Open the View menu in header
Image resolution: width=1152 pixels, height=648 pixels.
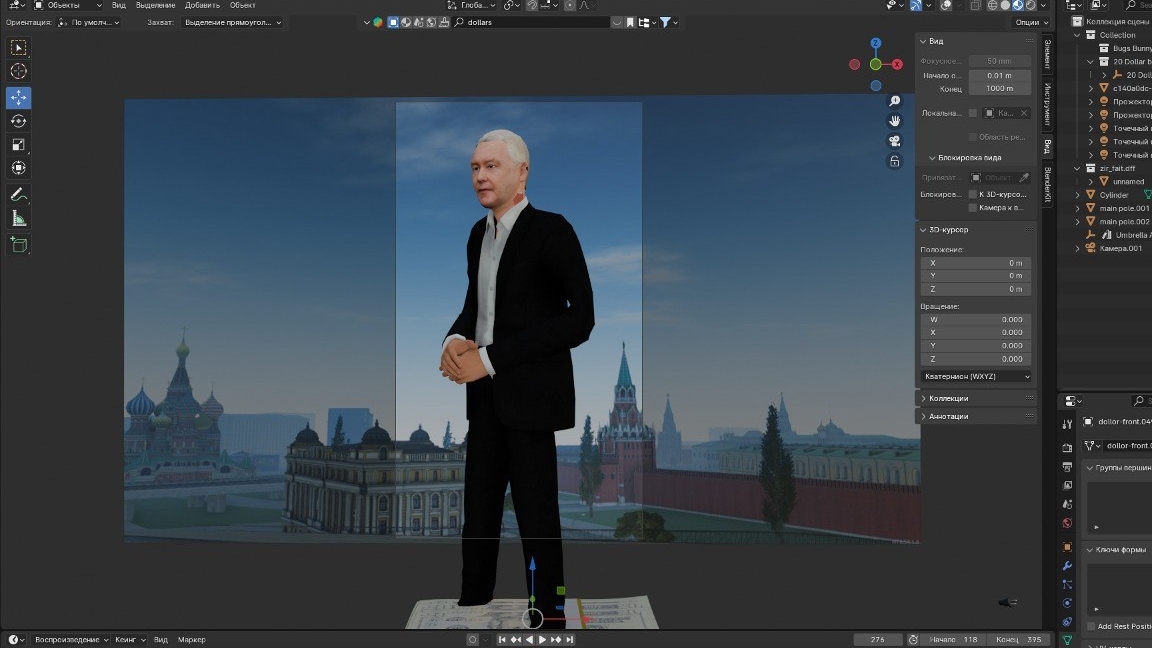(118, 5)
